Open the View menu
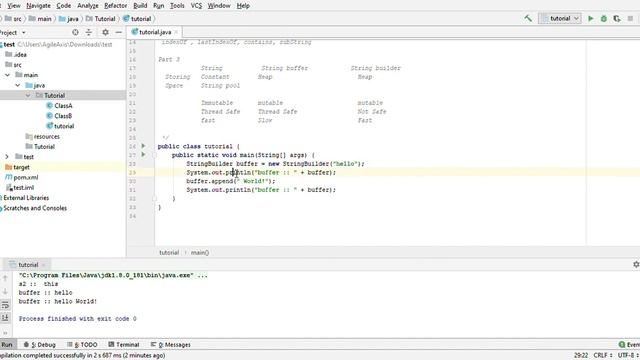Image resolution: width=640 pixels, height=360 pixels. (x=14, y=6)
